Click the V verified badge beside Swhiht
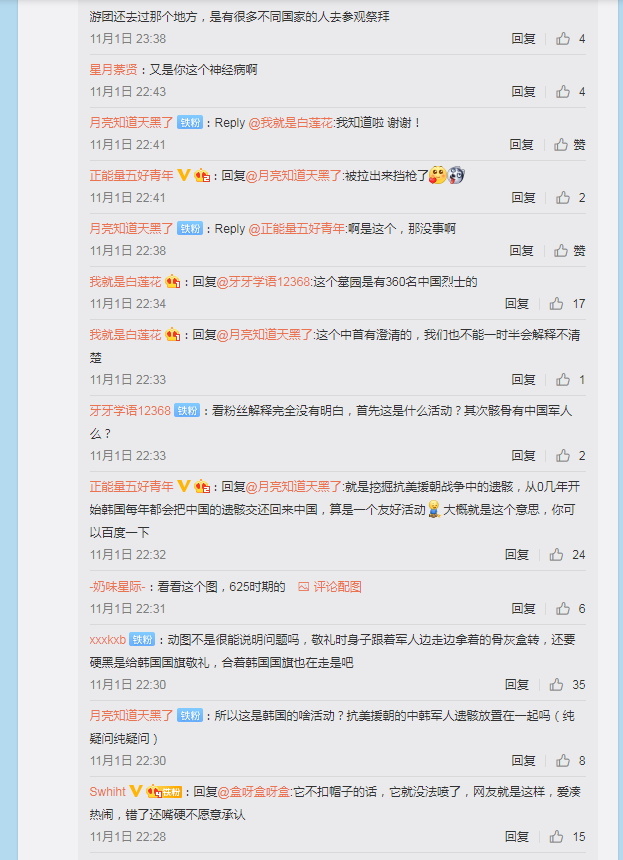 pyautogui.click(x=136, y=791)
